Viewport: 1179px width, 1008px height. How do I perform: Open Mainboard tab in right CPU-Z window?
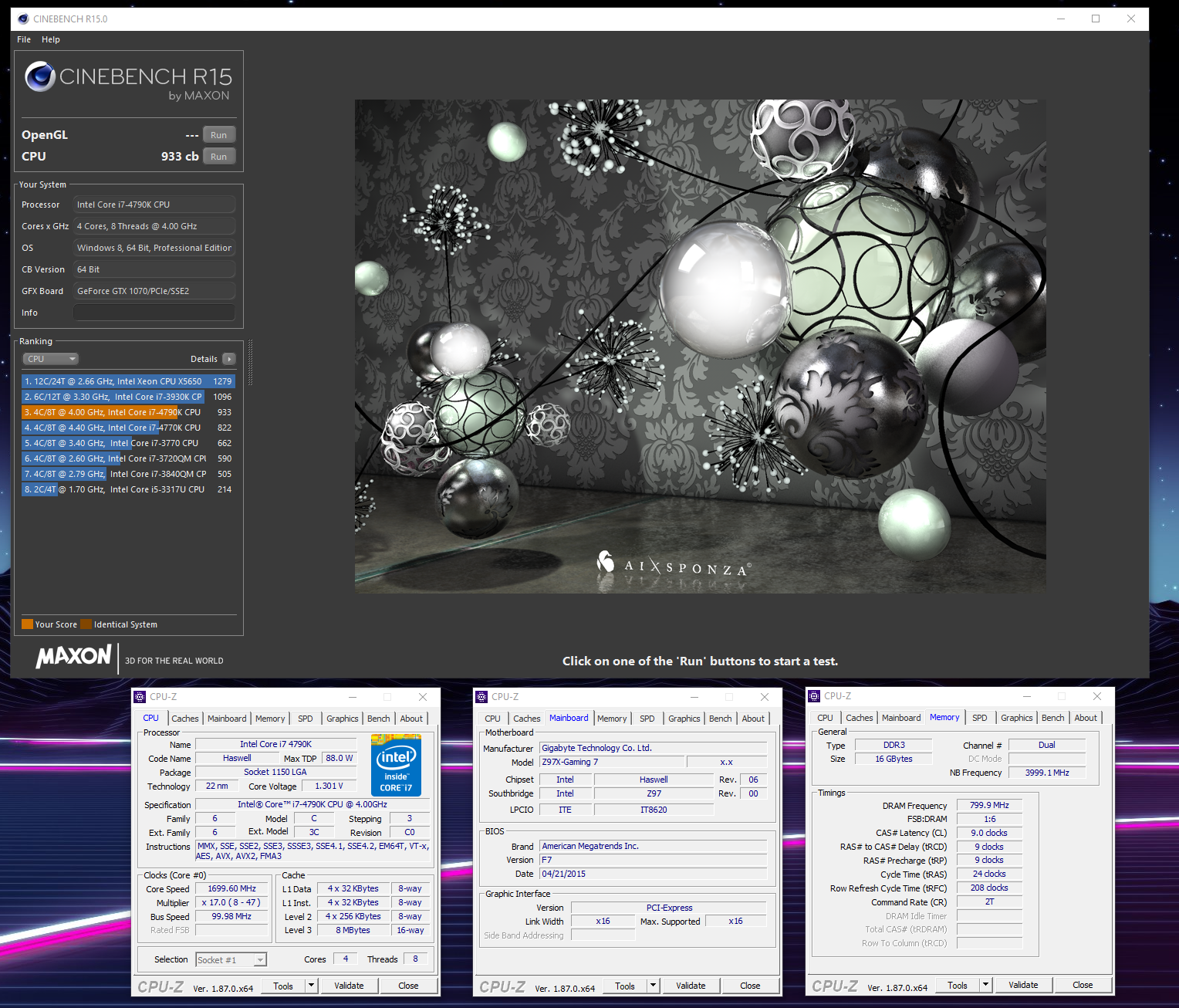pos(901,718)
